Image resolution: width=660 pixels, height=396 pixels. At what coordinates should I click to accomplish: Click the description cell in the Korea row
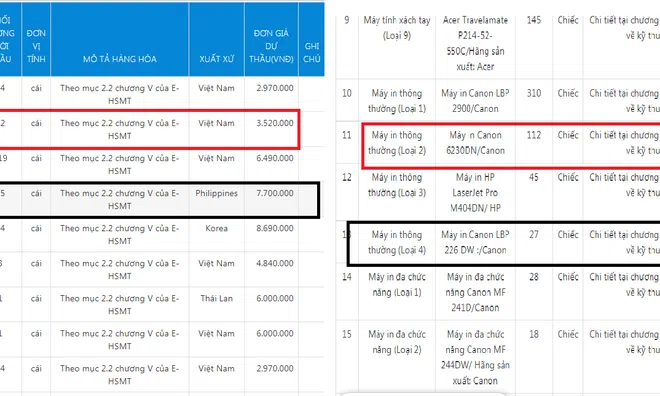(120, 234)
